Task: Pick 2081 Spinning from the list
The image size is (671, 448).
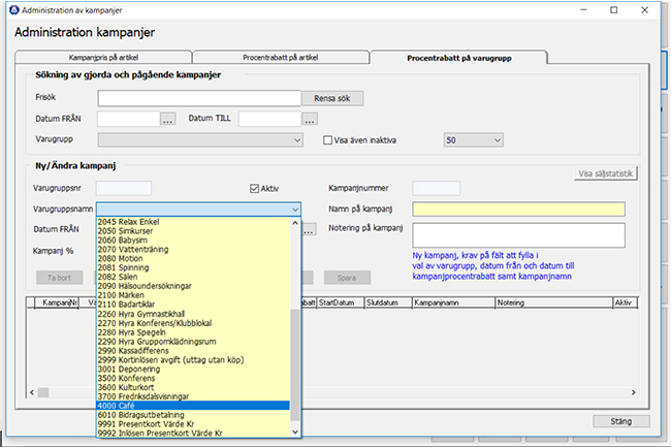Action: point(193,268)
